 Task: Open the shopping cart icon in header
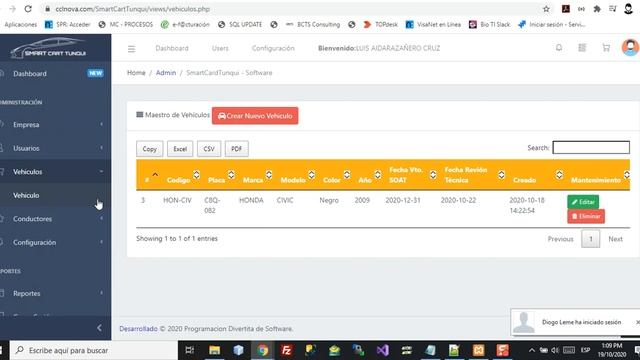tap(606, 48)
